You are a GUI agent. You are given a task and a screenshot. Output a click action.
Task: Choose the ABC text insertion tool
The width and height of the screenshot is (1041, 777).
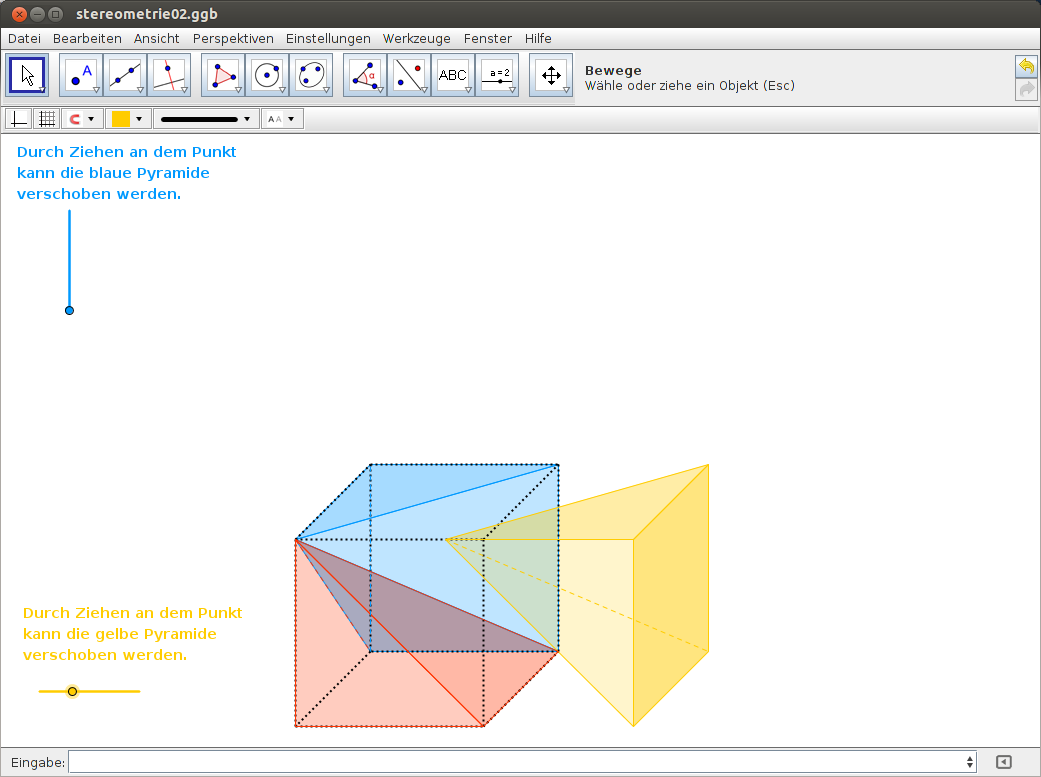click(453, 75)
